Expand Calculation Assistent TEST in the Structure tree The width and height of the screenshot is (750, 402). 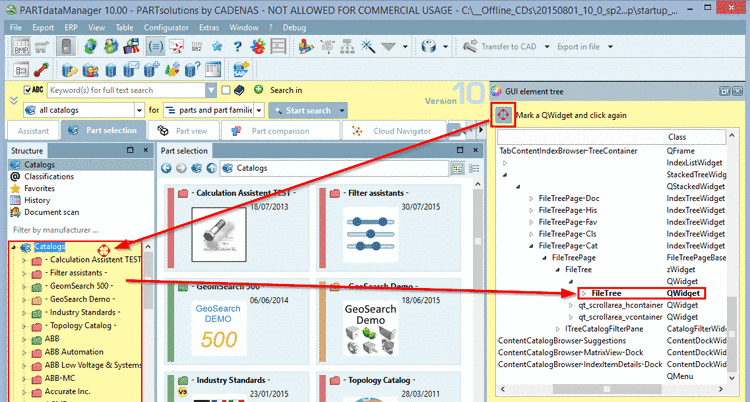[x=24, y=260]
